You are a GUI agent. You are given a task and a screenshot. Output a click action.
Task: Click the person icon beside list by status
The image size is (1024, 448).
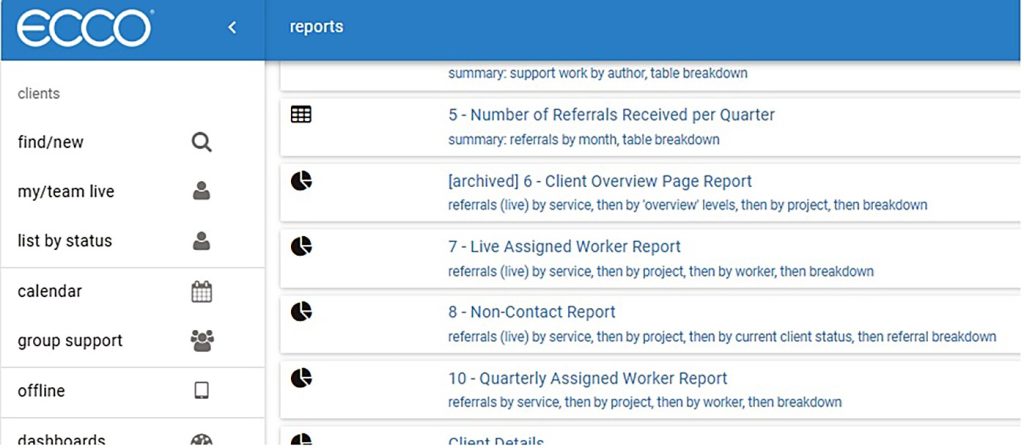[201, 240]
